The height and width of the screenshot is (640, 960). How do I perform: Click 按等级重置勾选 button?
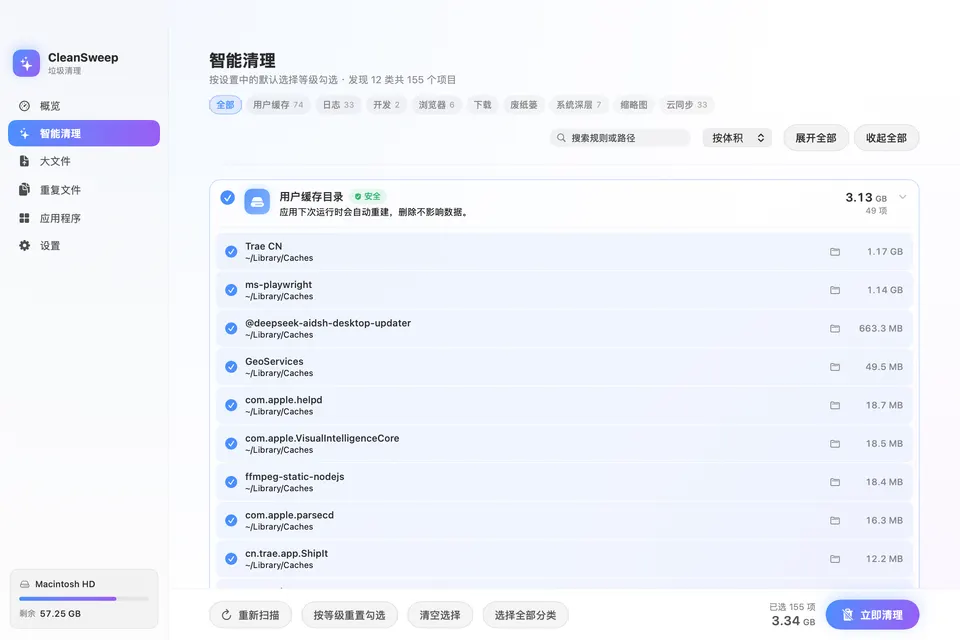tap(350, 615)
